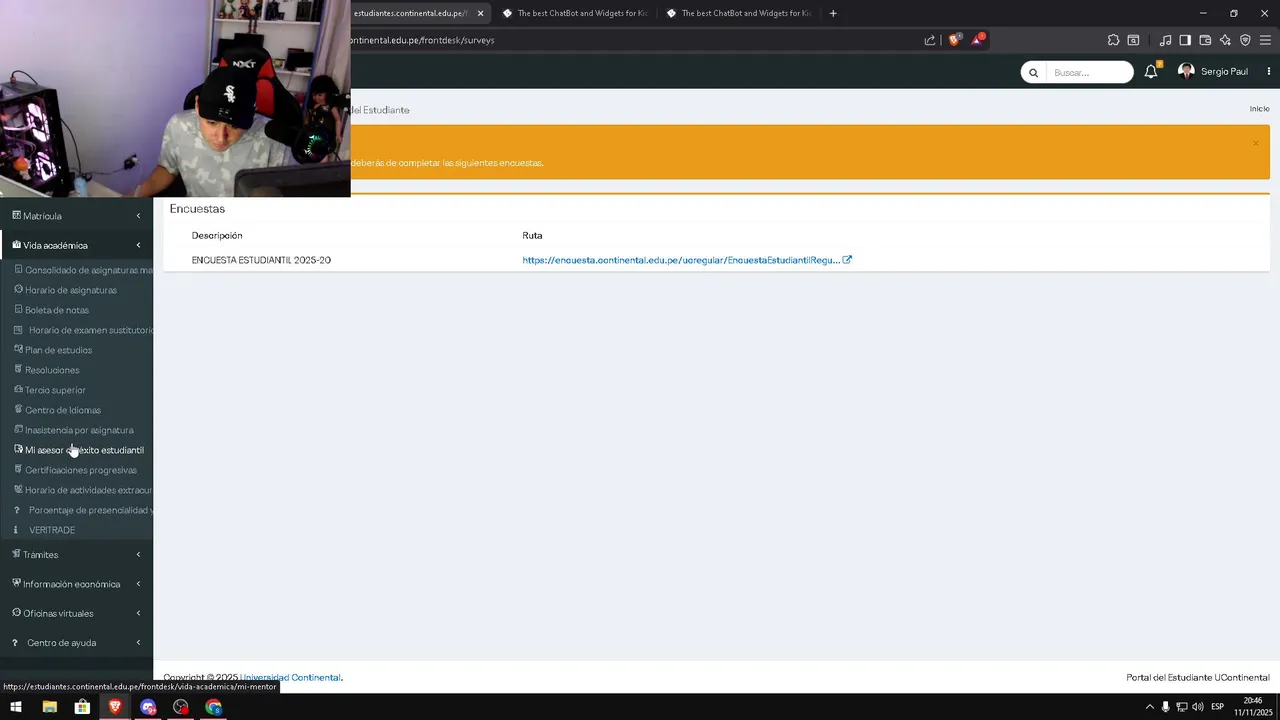Open the Leo AI sparkle icon

pyautogui.click(x=1225, y=40)
